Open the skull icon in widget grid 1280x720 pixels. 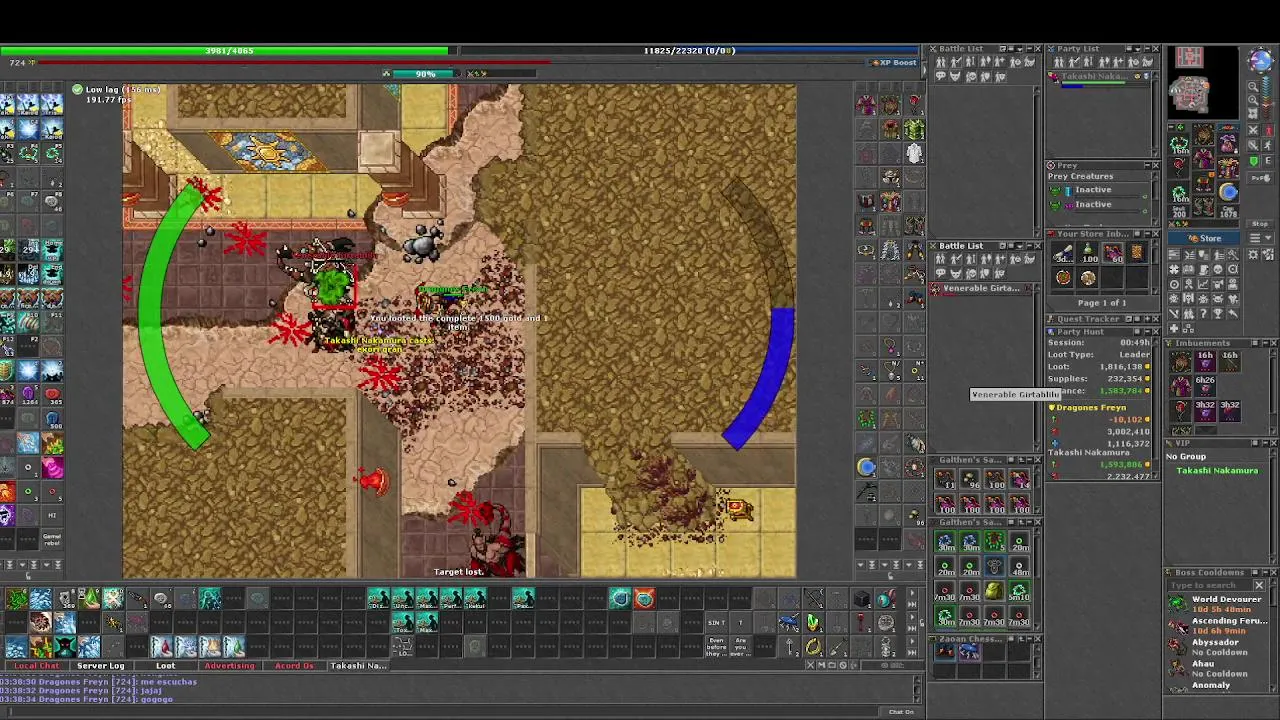[1218, 270]
